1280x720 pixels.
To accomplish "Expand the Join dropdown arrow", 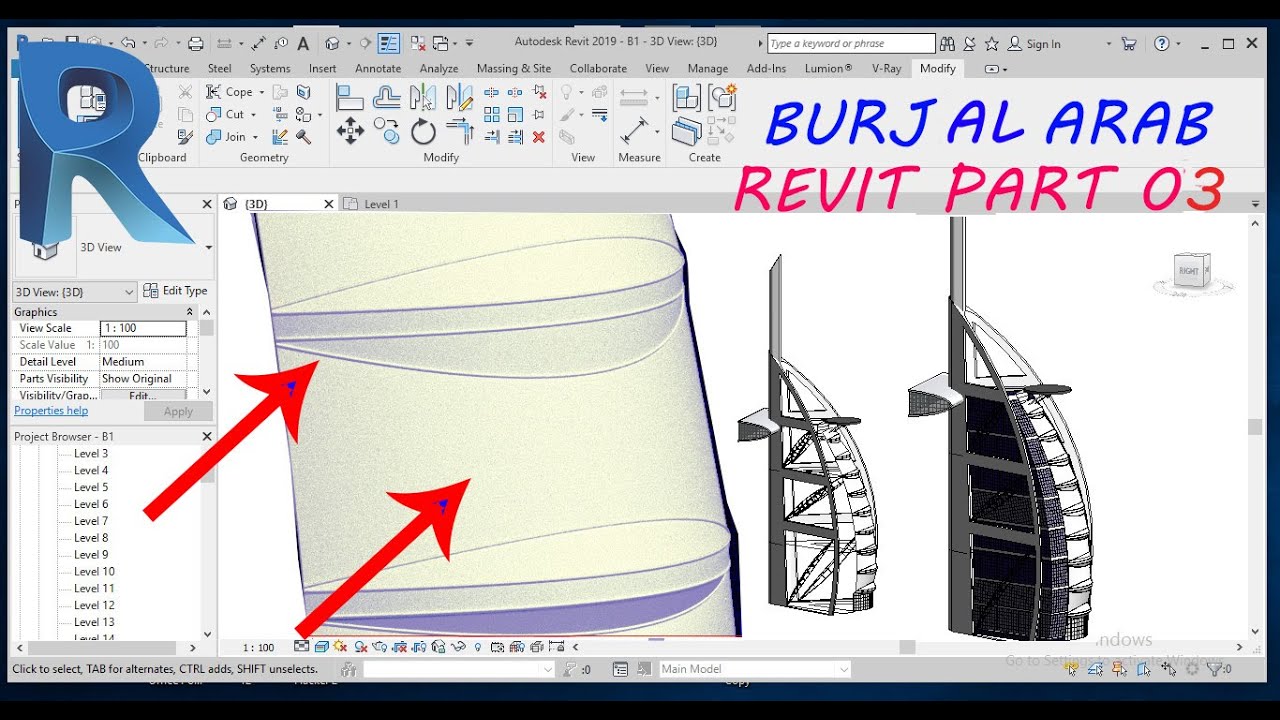I will point(255,137).
